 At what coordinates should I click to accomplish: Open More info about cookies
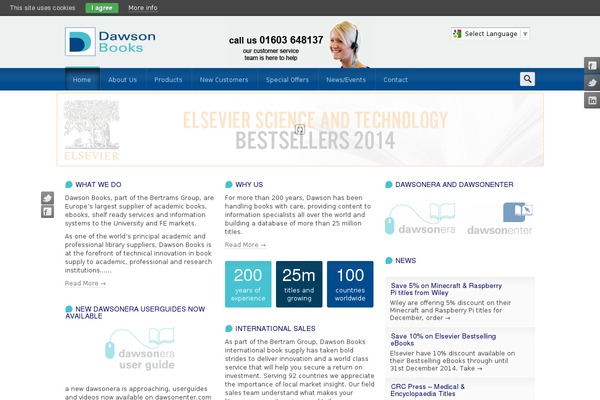[143, 8]
